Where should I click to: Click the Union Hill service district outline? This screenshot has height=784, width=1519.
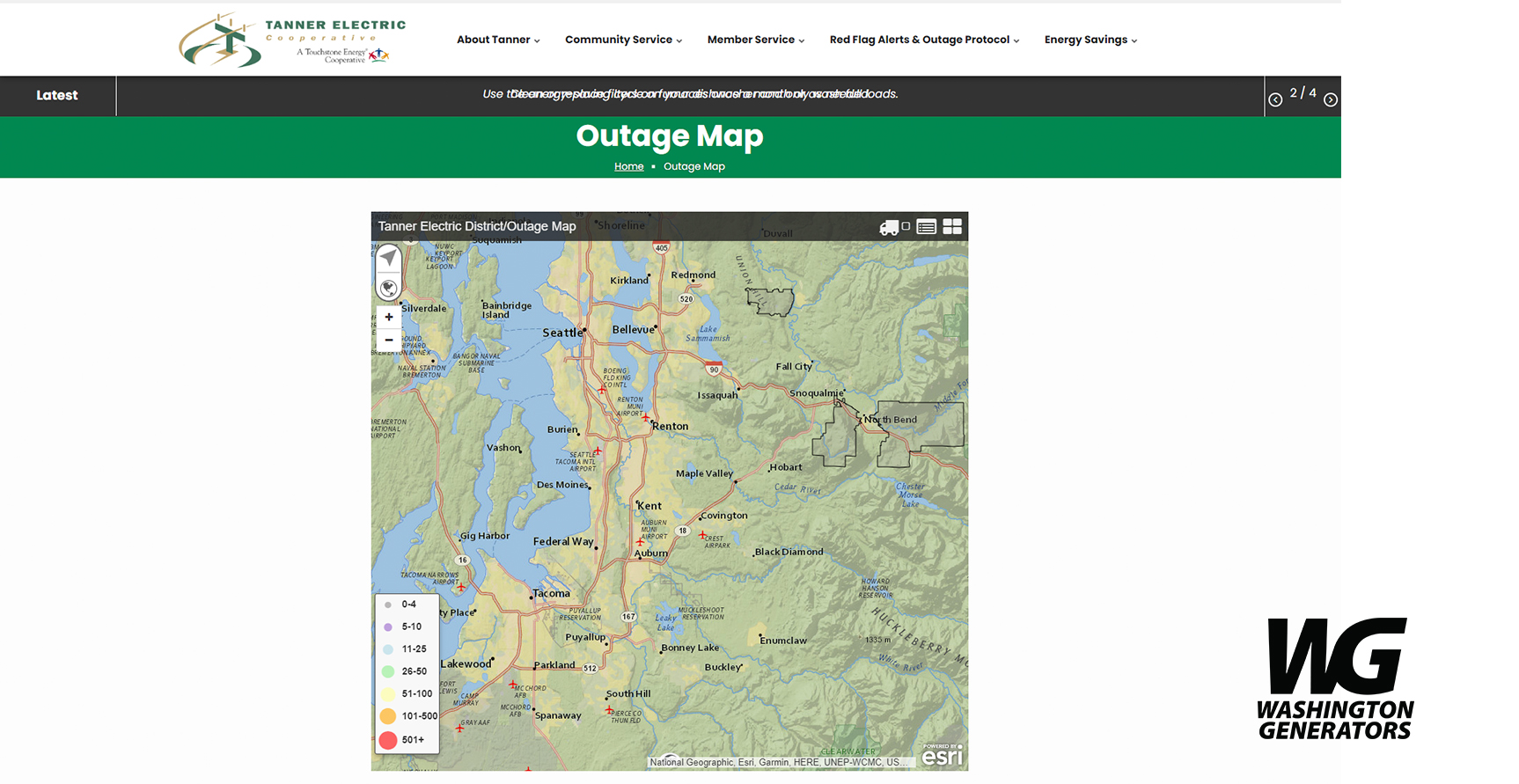[x=771, y=302]
